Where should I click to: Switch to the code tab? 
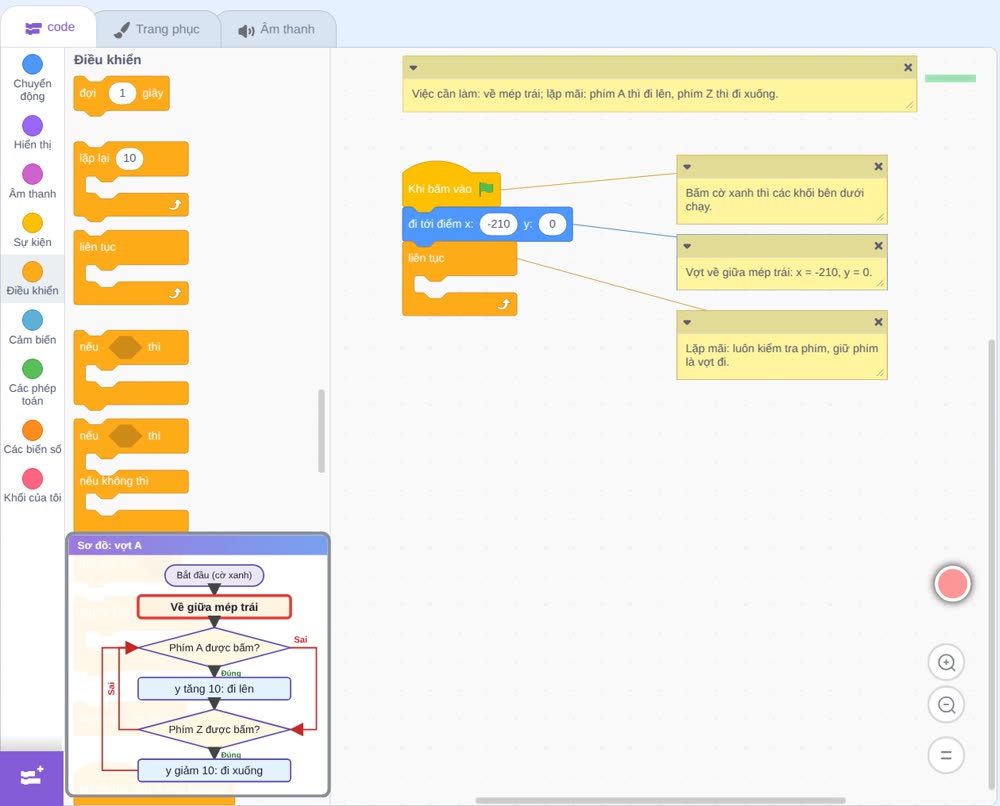(x=49, y=27)
